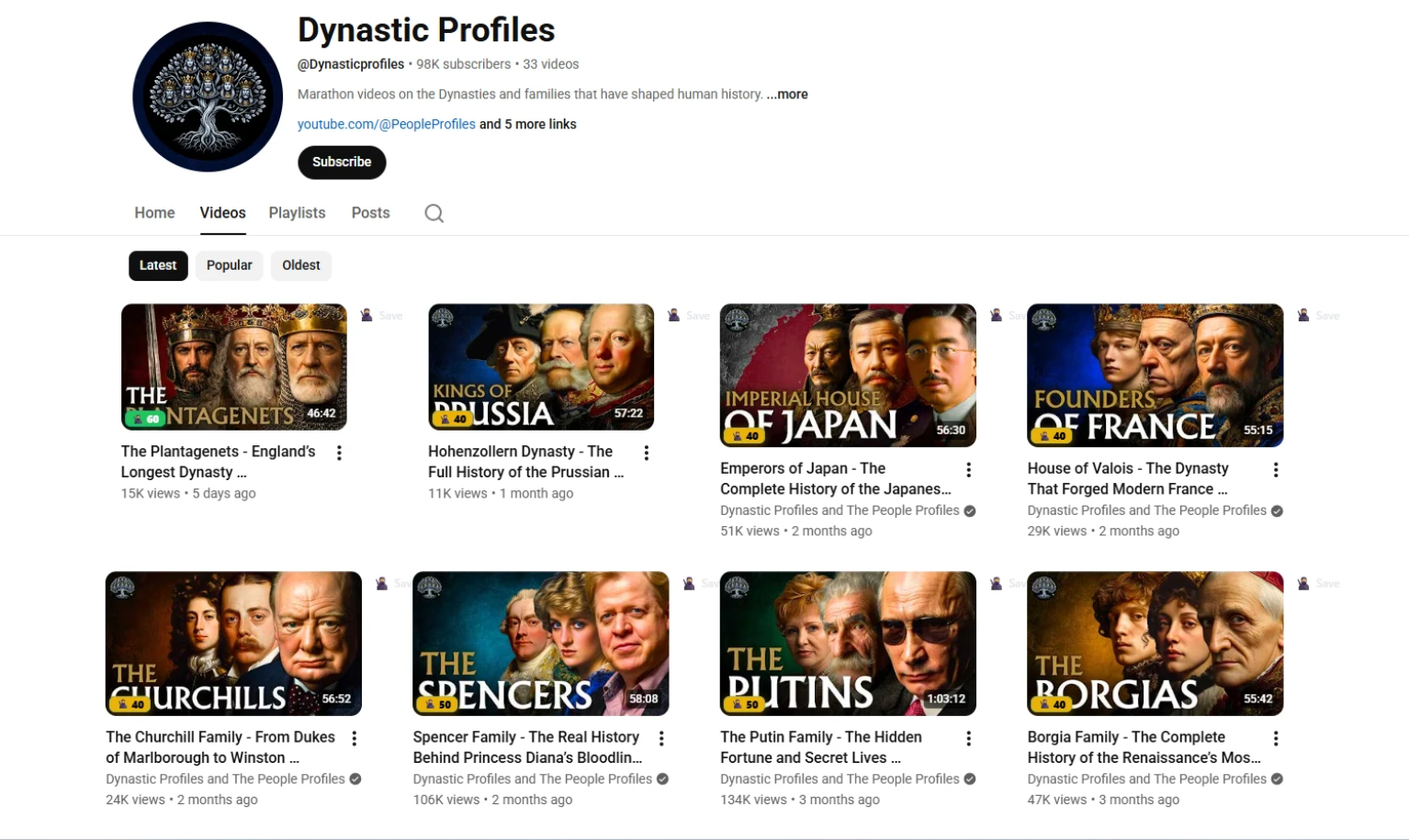Show the '5 more links' list
The image size is (1409, 840).
pos(528,124)
